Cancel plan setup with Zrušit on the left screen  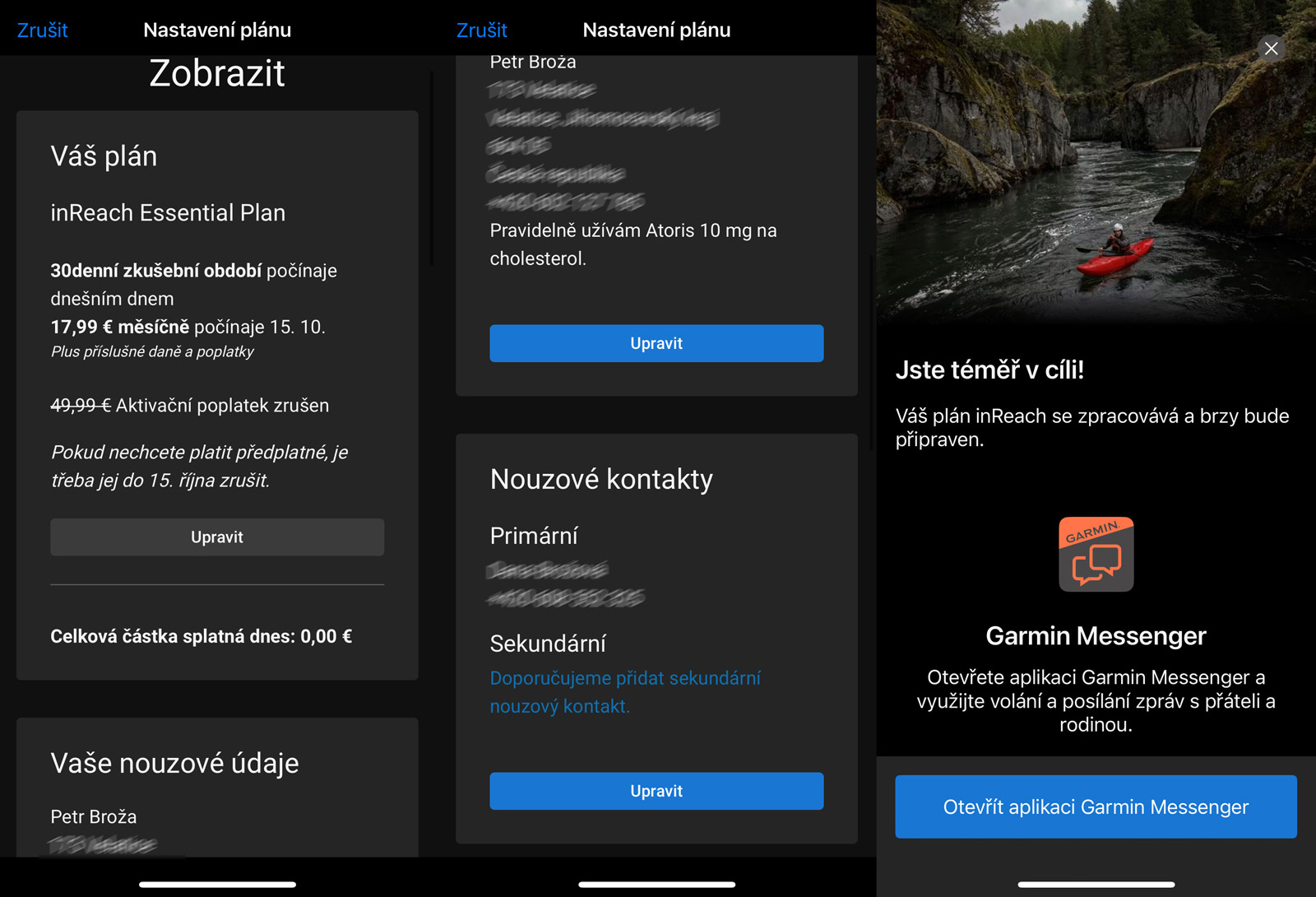coord(42,30)
